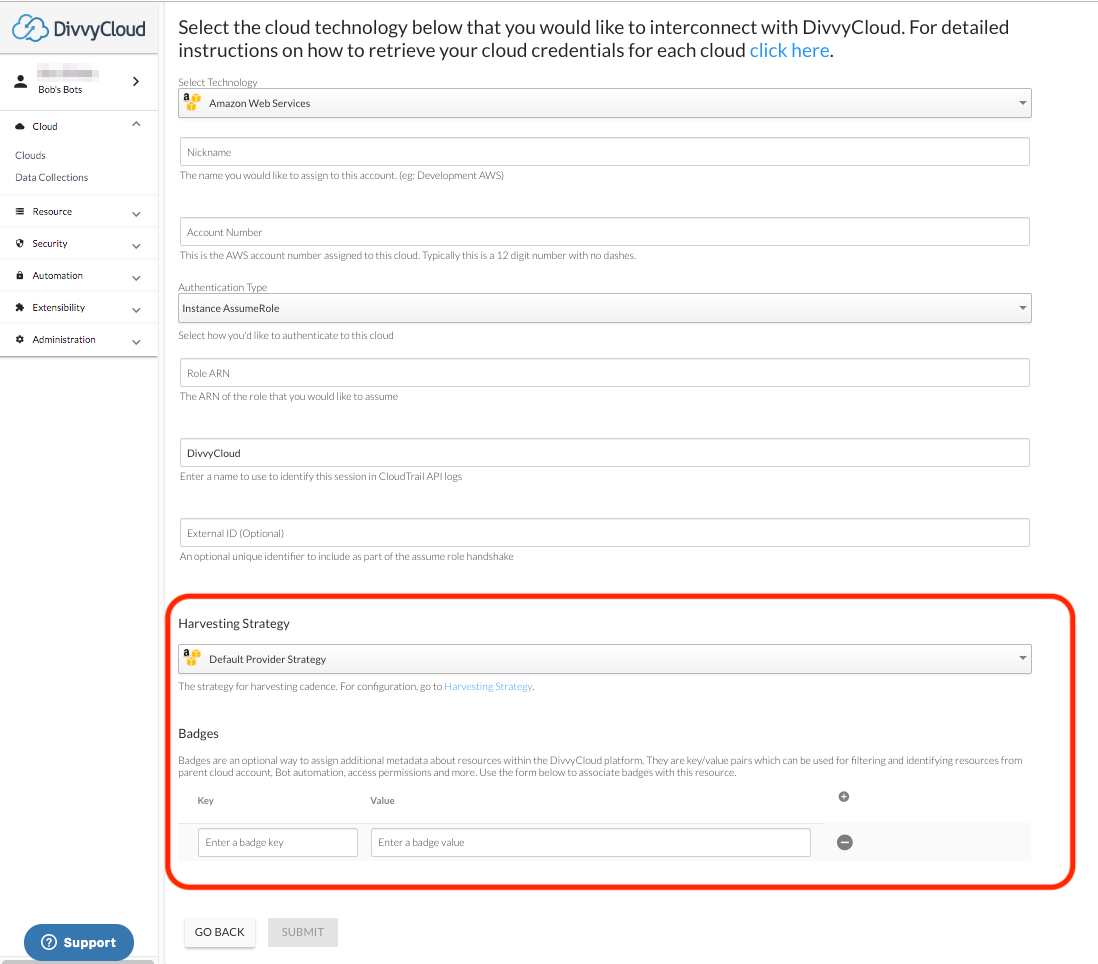Expand the Administration menu chevron
1098x964 pixels.
[x=136, y=342]
